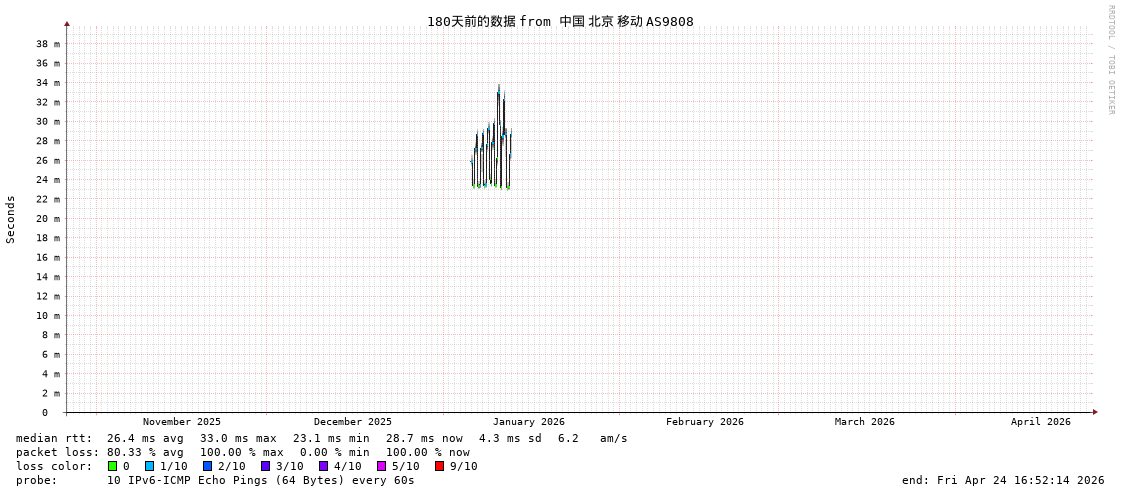
Task: Pick the violet 4/10 loss color swatch
Action: click(x=324, y=466)
